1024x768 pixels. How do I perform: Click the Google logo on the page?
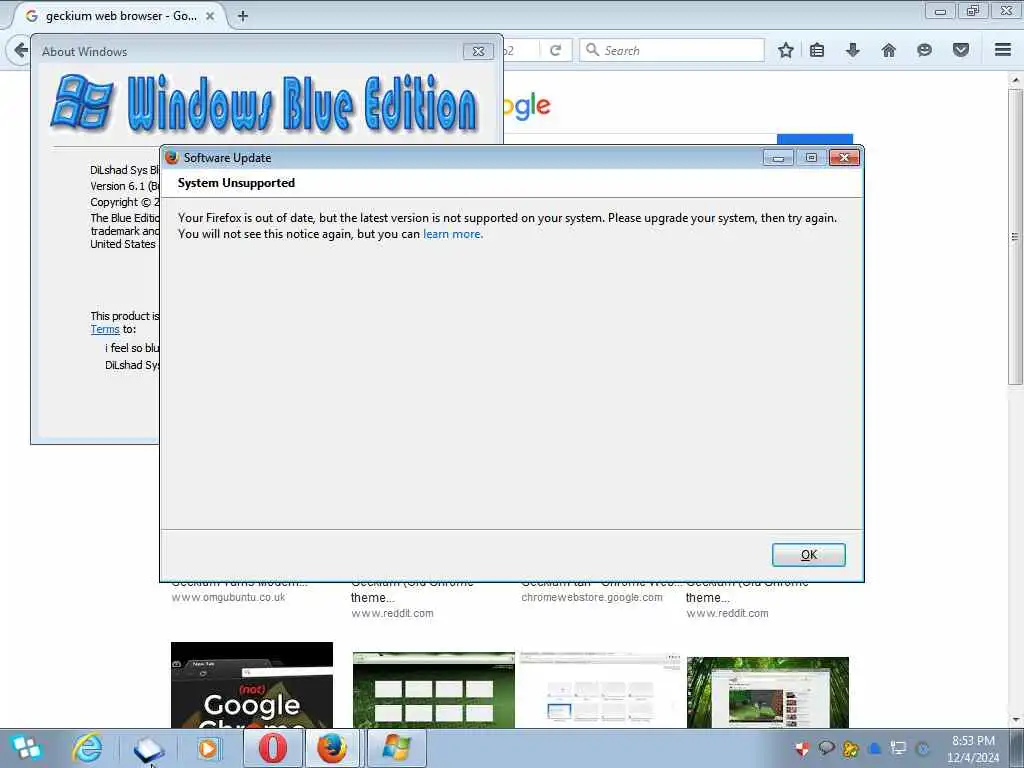[x=527, y=106]
